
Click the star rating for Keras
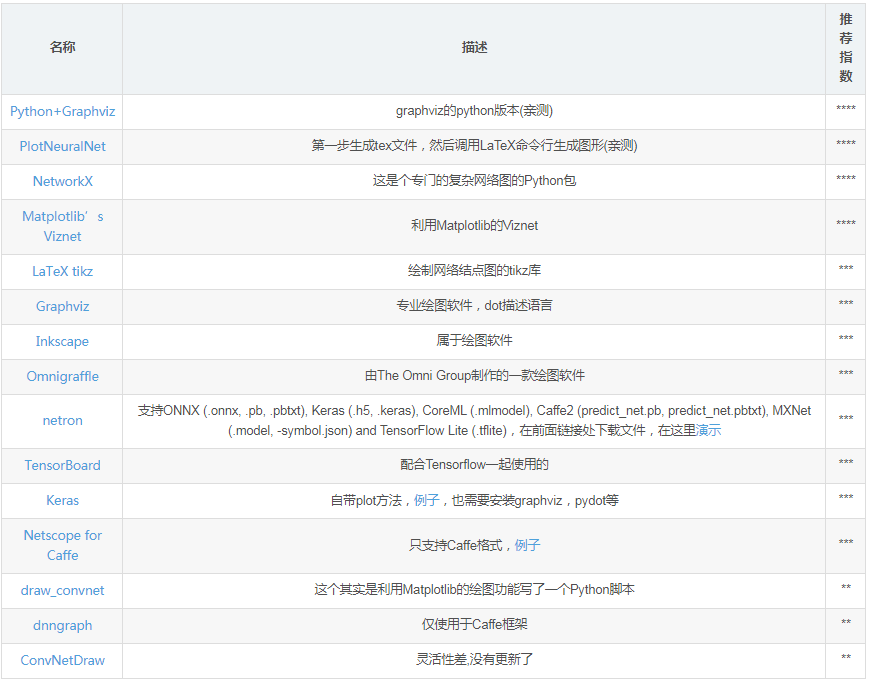click(x=846, y=497)
